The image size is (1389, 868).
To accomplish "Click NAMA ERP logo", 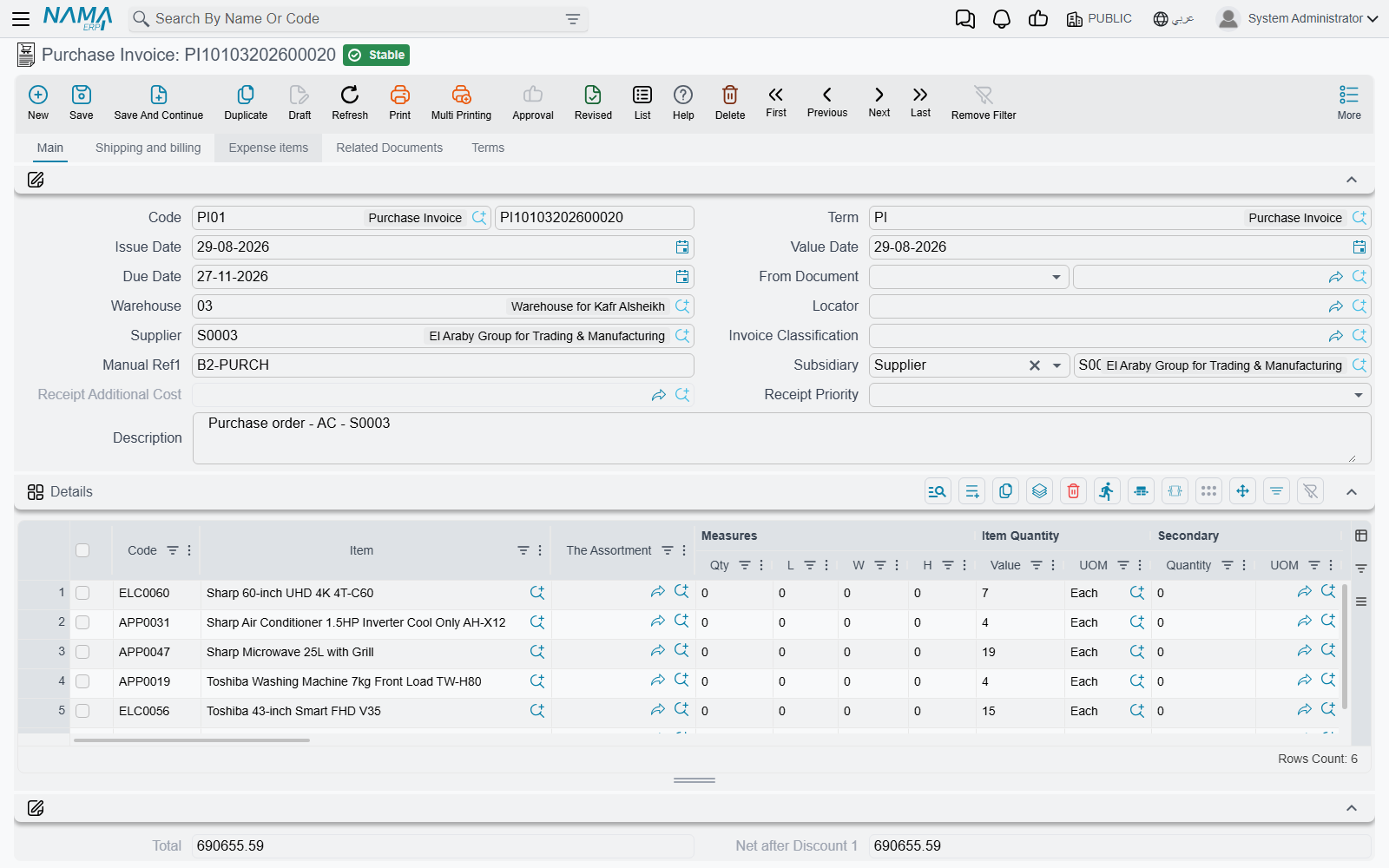I will (x=78, y=18).
